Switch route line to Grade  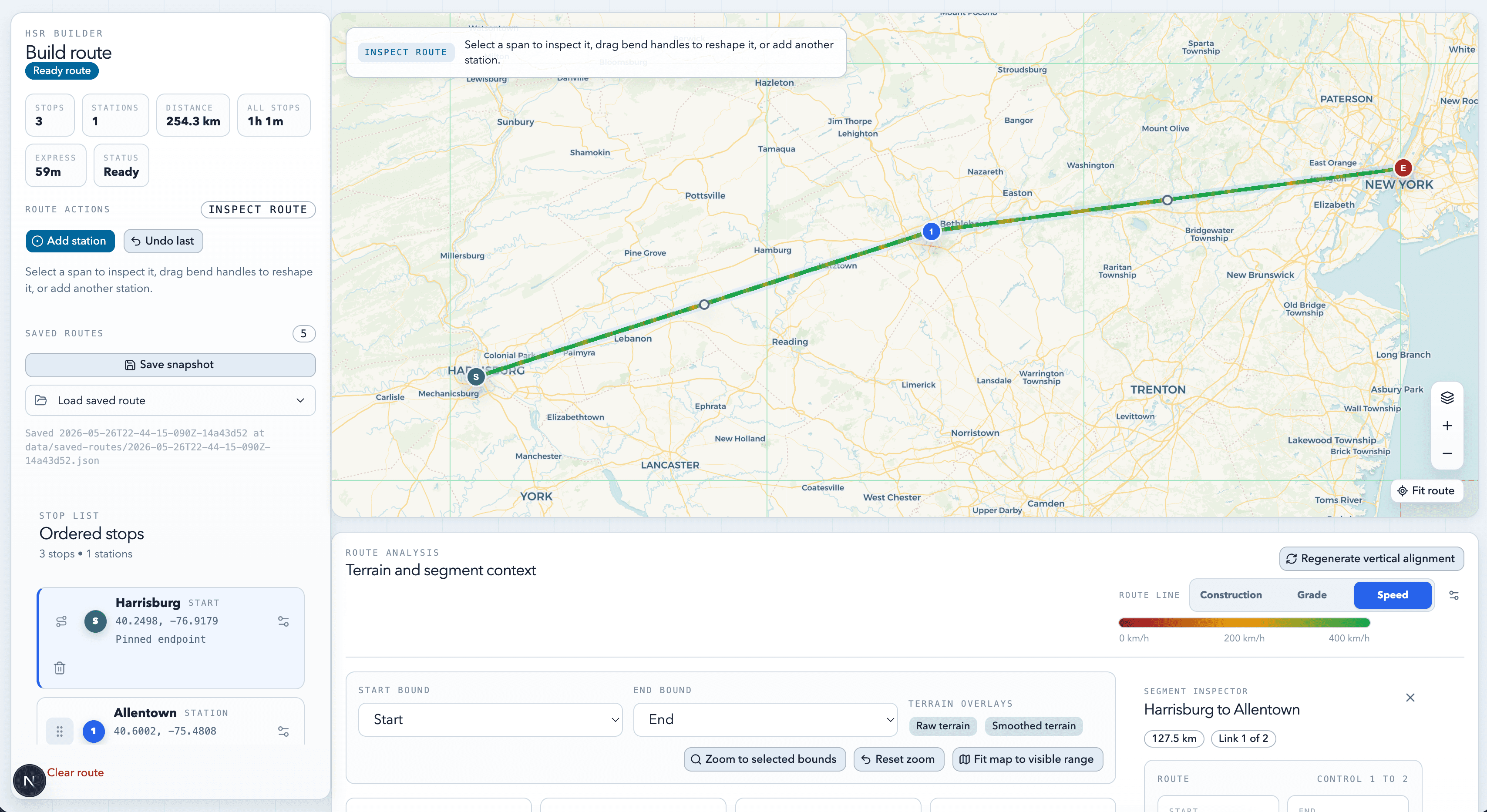click(x=1312, y=595)
